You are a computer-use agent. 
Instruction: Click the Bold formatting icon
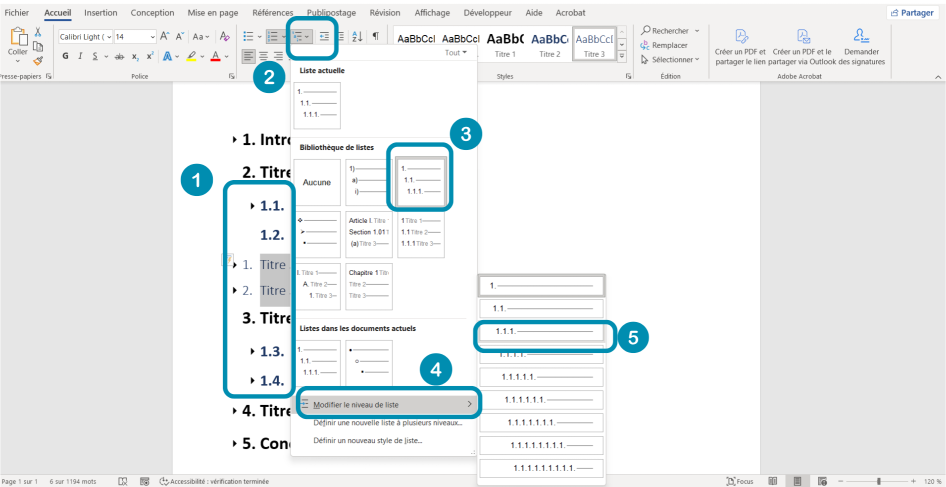(65, 57)
